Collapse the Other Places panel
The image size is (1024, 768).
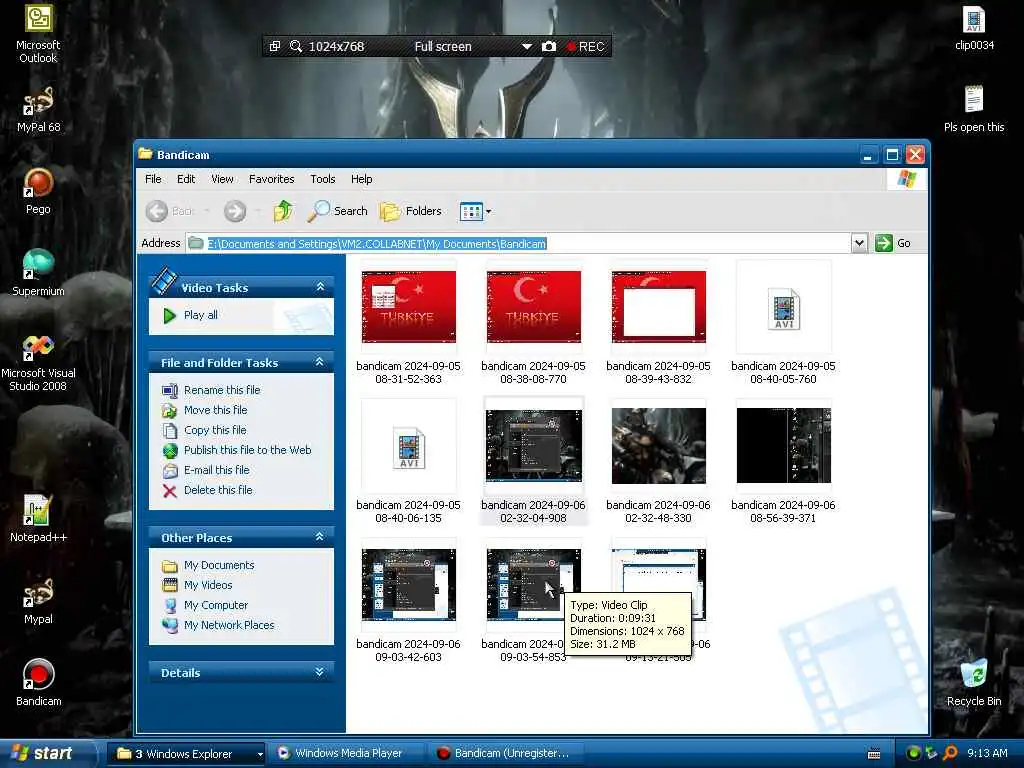(x=319, y=537)
